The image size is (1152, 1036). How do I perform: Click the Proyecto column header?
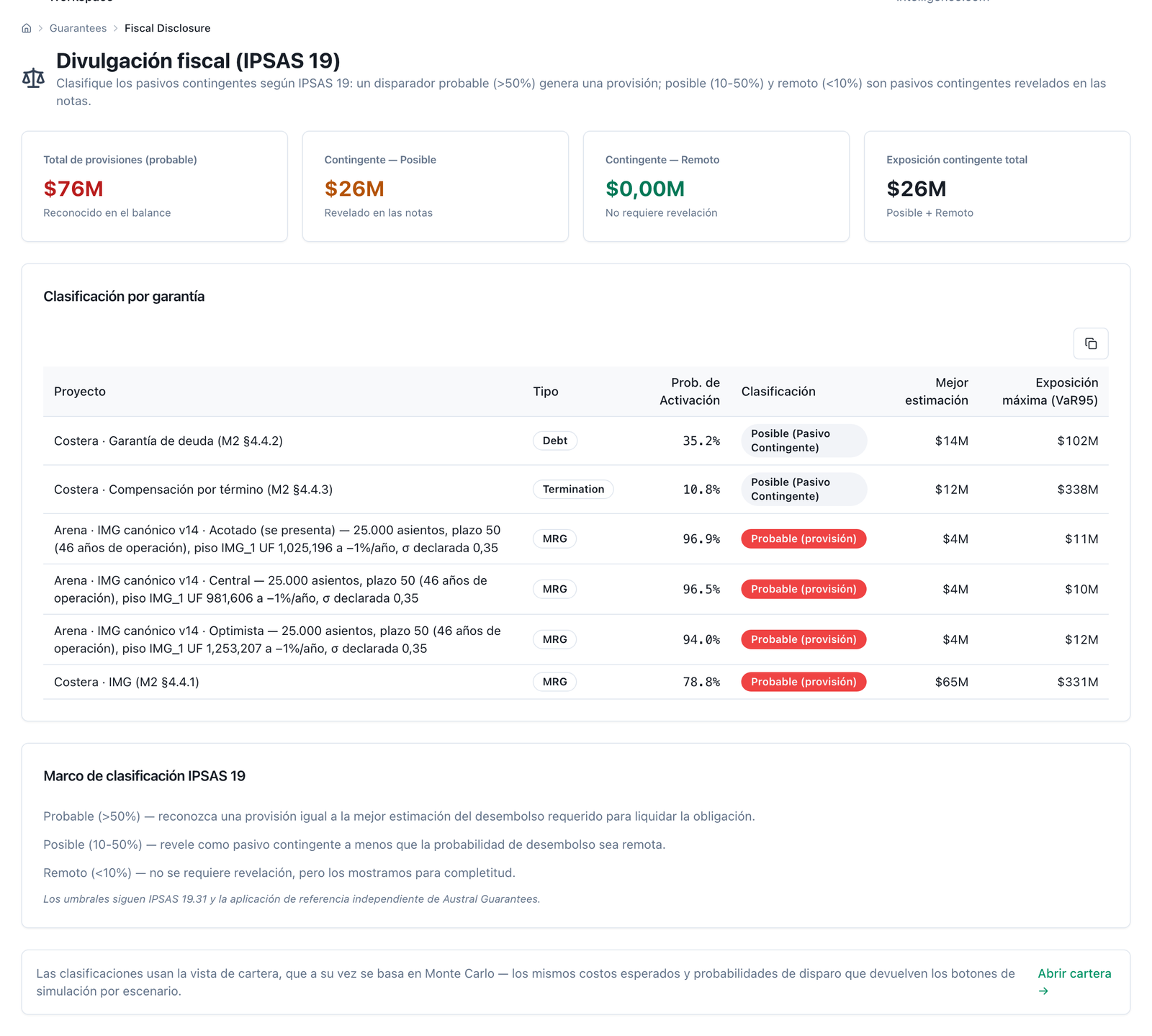(x=80, y=392)
